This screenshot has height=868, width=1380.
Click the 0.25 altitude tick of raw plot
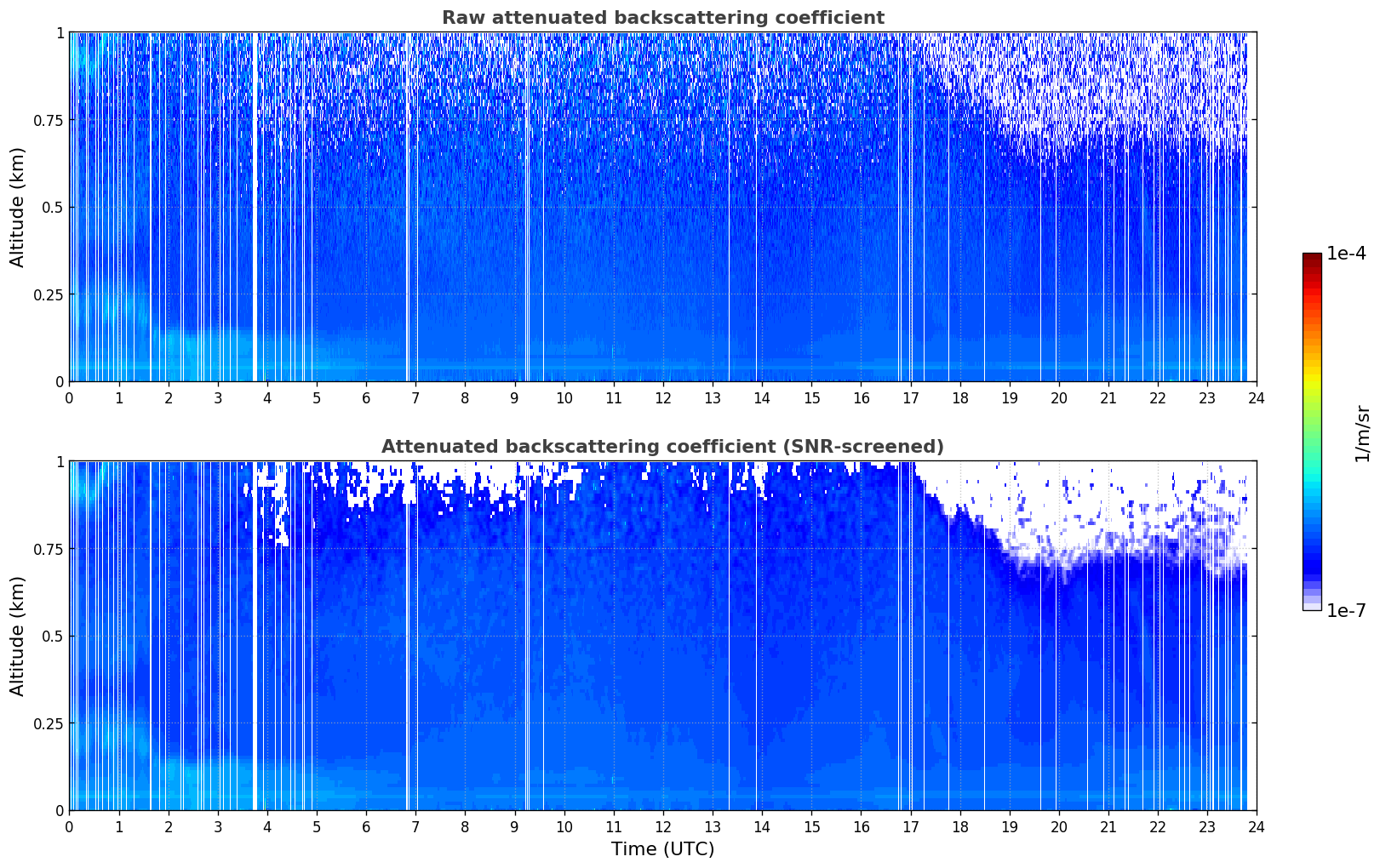pos(49,294)
